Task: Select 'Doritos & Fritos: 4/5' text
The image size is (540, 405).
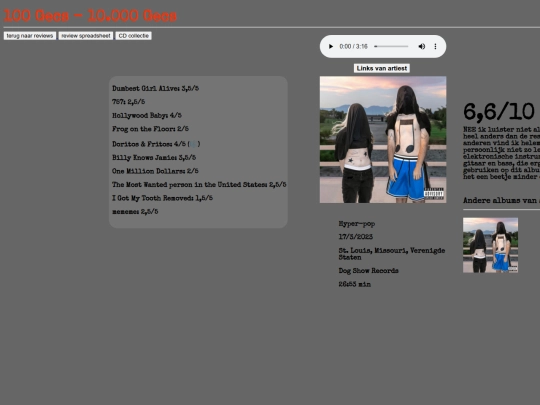Action: coord(149,144)
